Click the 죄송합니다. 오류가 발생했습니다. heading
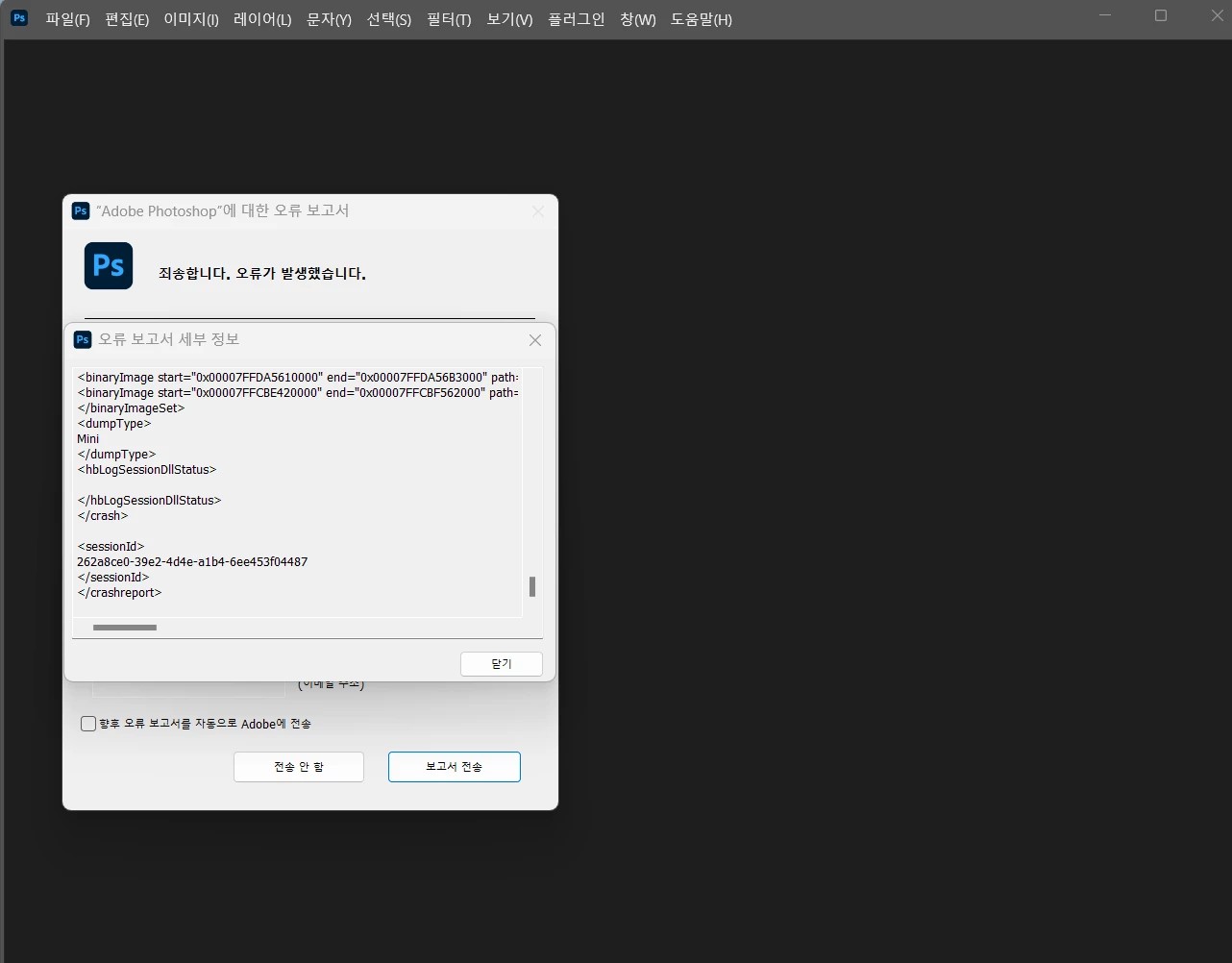 coord(262,274)
